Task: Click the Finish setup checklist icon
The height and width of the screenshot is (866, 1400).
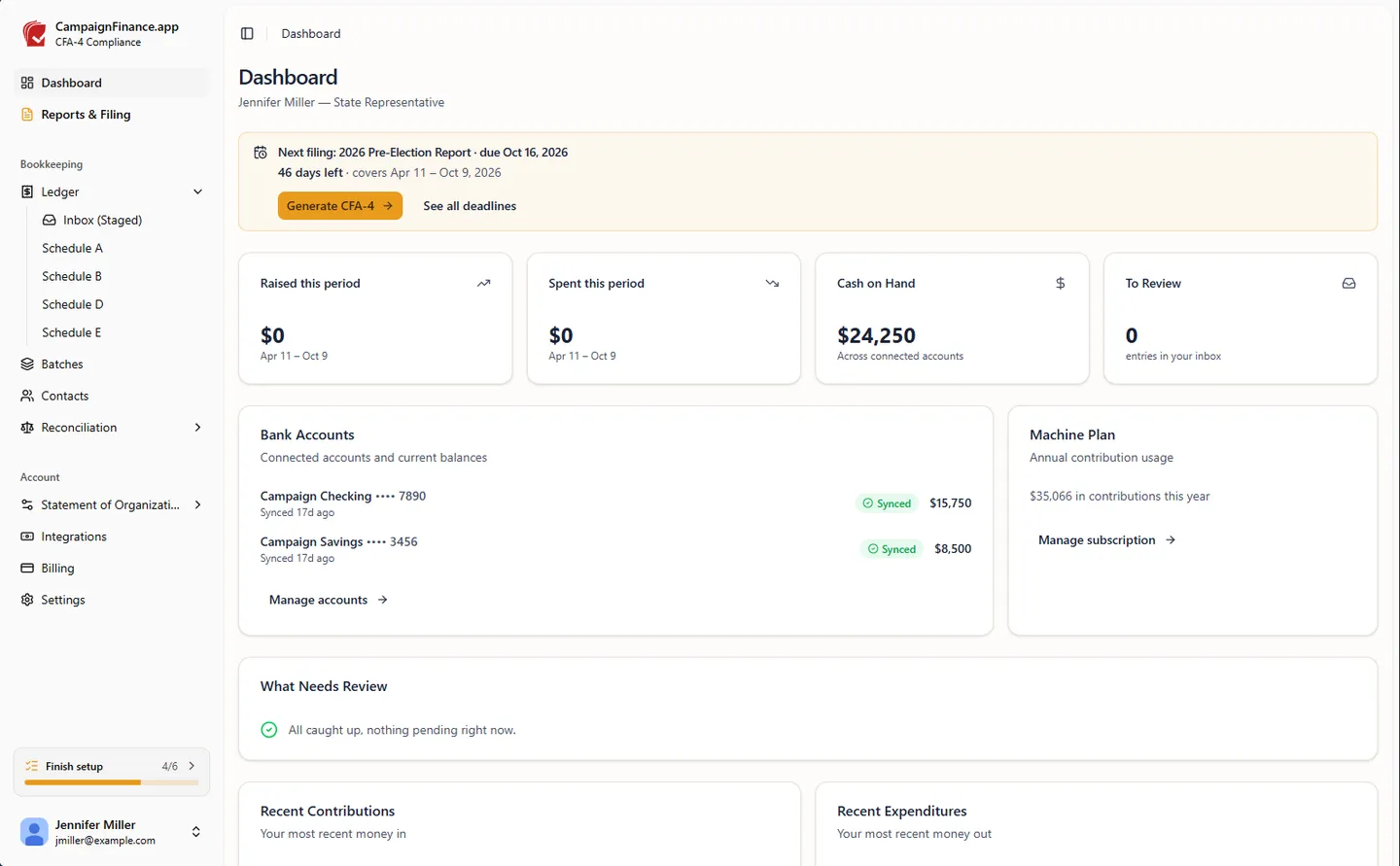Action: click(x=32, y=767)
